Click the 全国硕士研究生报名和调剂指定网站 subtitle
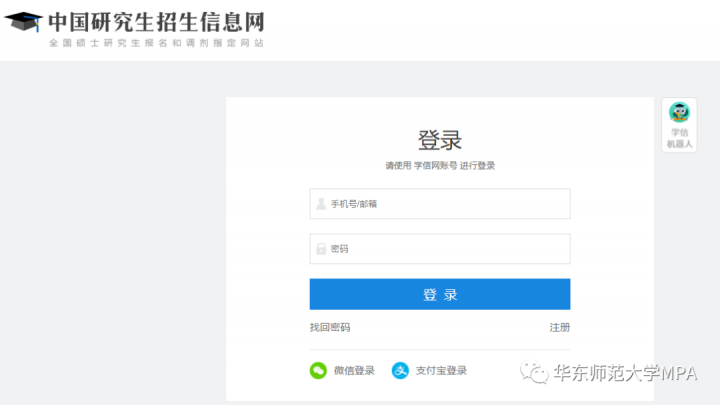 (157, 43)
